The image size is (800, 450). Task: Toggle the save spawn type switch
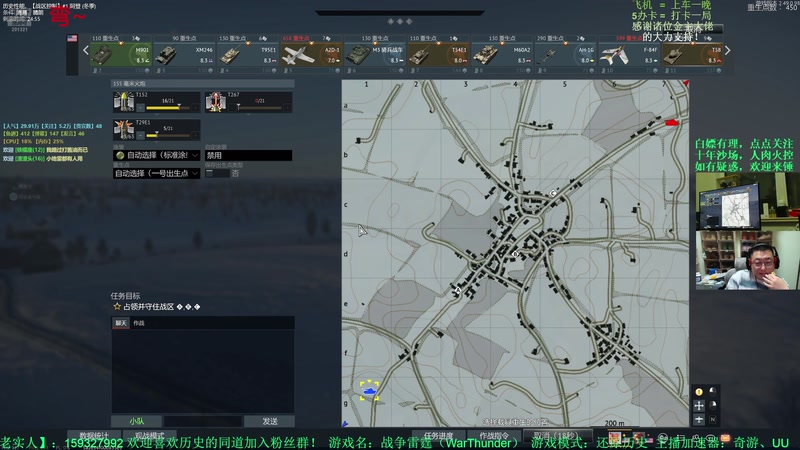point(217,173)
